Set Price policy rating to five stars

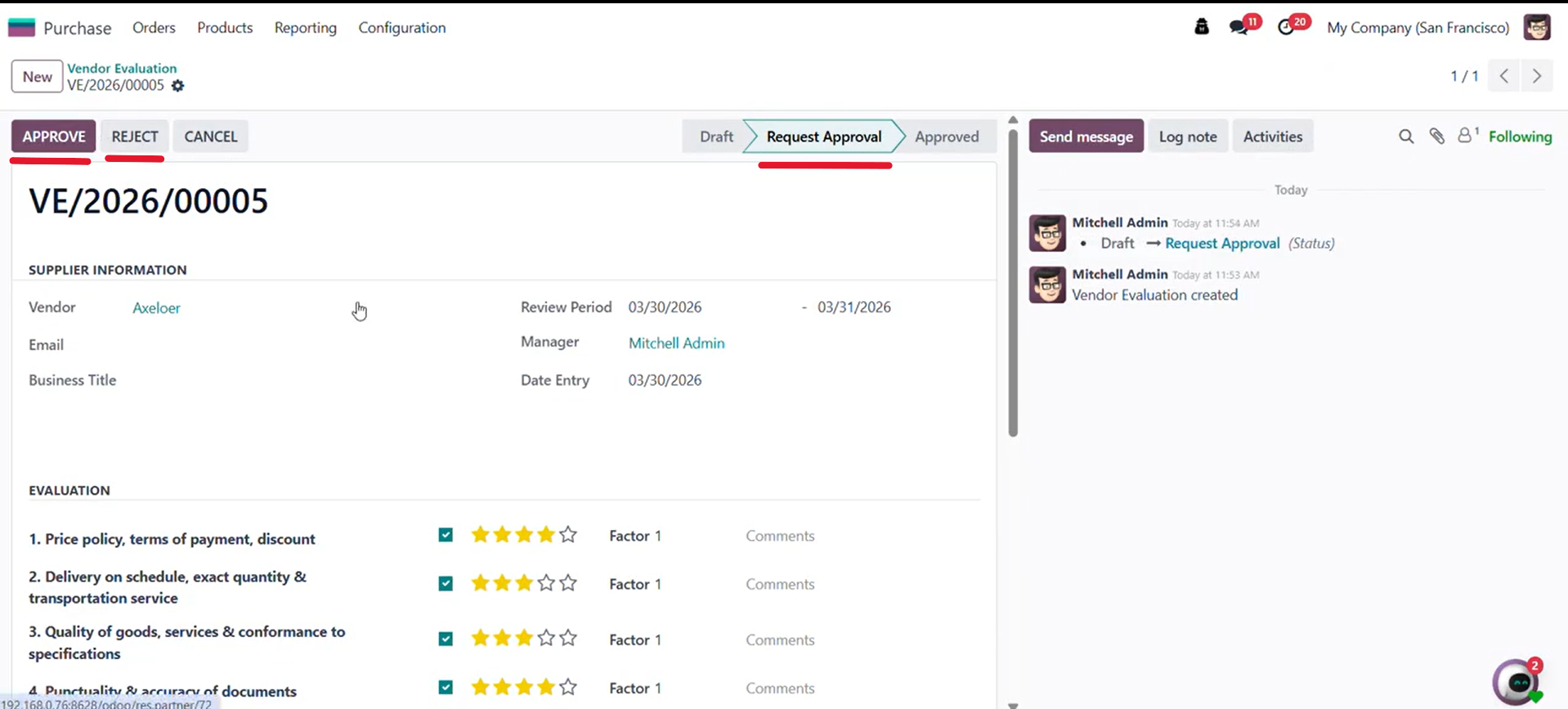tap(568, 535)
